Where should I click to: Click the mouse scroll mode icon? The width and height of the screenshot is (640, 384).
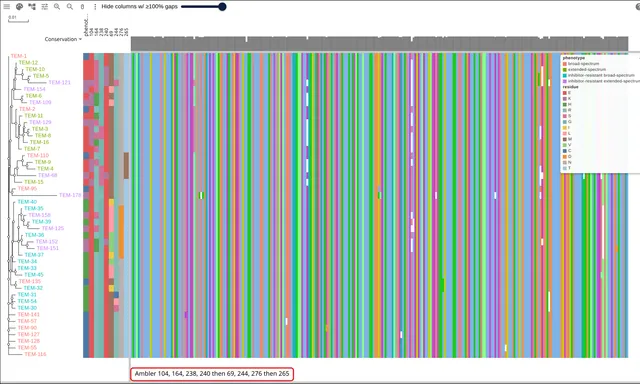coord(82,7)
